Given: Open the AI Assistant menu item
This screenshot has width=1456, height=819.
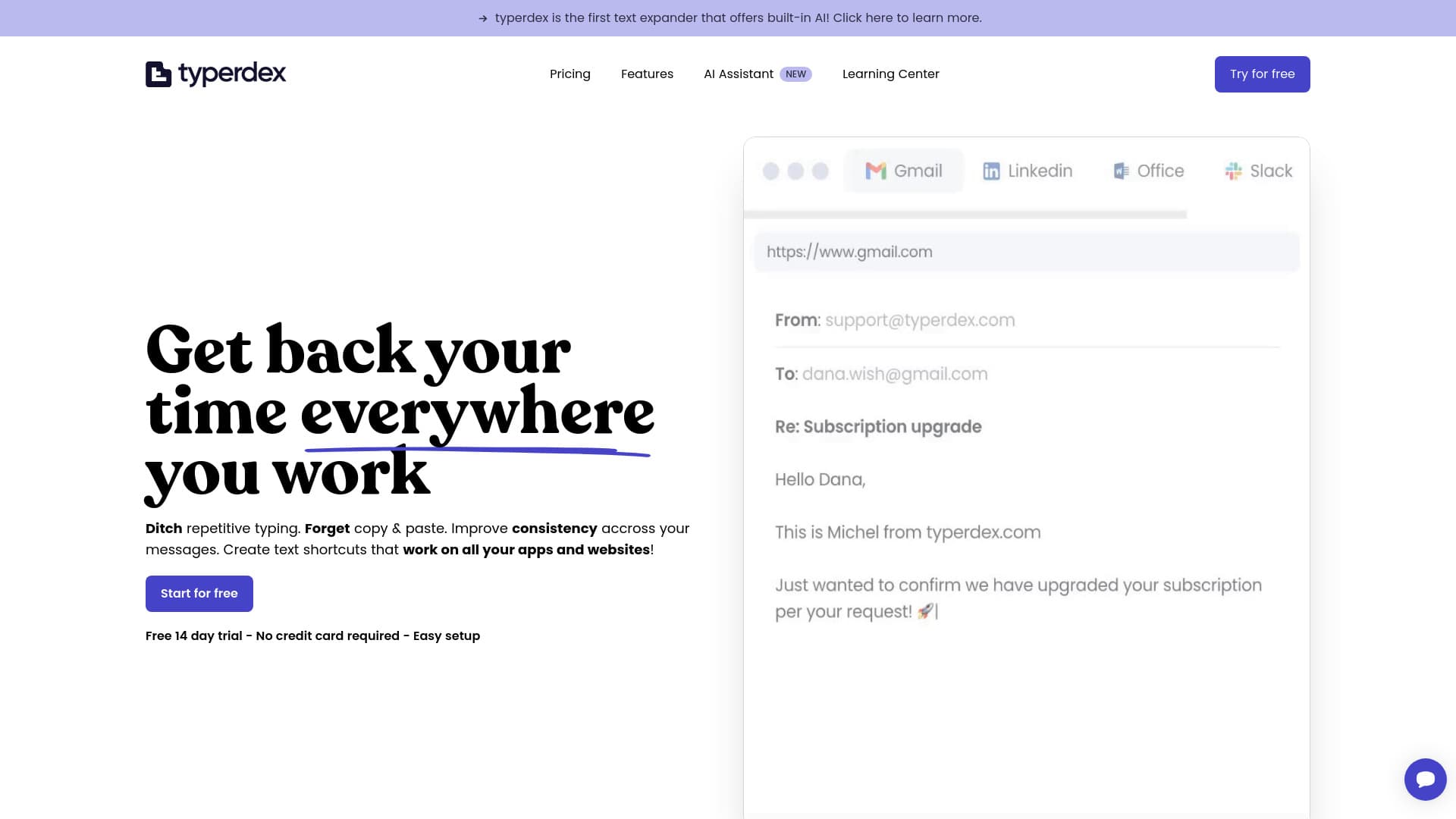Looking at the screenshot, I should (739, 74).
